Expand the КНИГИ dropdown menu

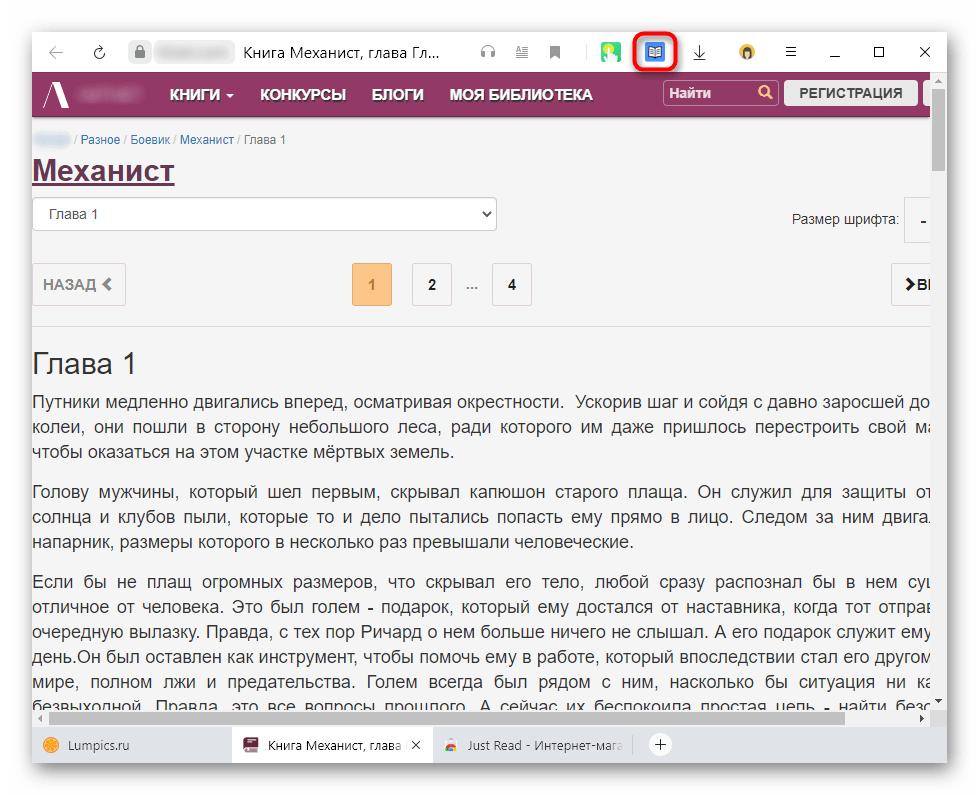[x=201, y=95]
